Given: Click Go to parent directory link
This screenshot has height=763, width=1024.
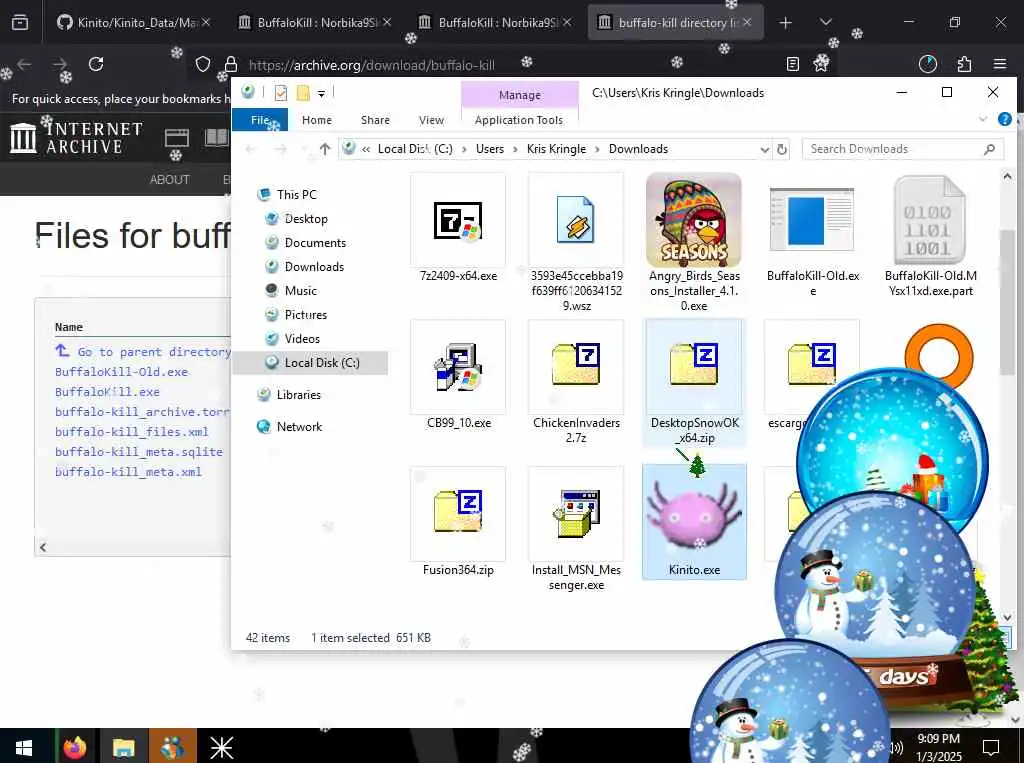Looking at the screenshot, I should (x=144, y=351).
